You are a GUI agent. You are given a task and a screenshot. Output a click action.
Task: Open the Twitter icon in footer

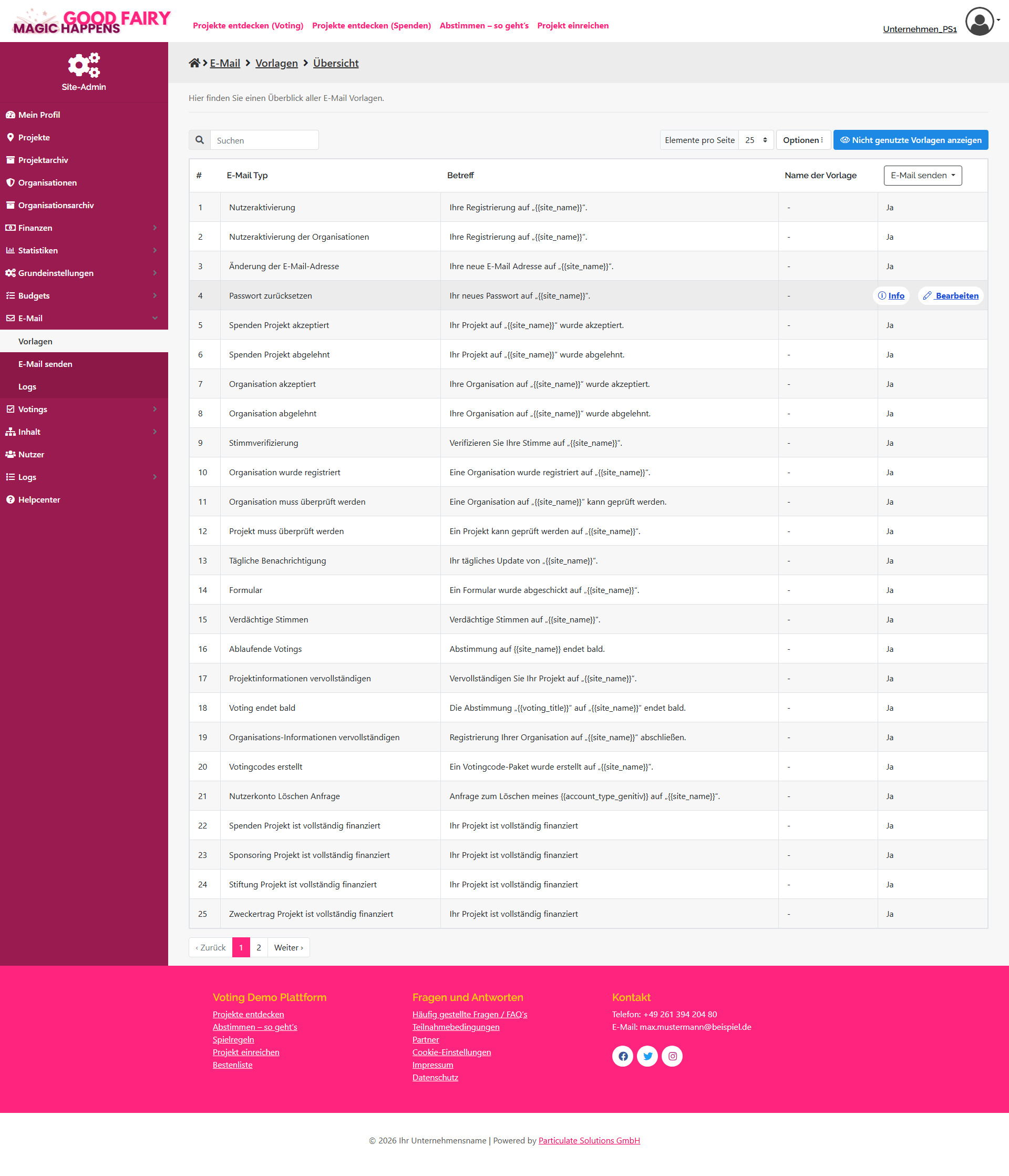click(647, 1056)
